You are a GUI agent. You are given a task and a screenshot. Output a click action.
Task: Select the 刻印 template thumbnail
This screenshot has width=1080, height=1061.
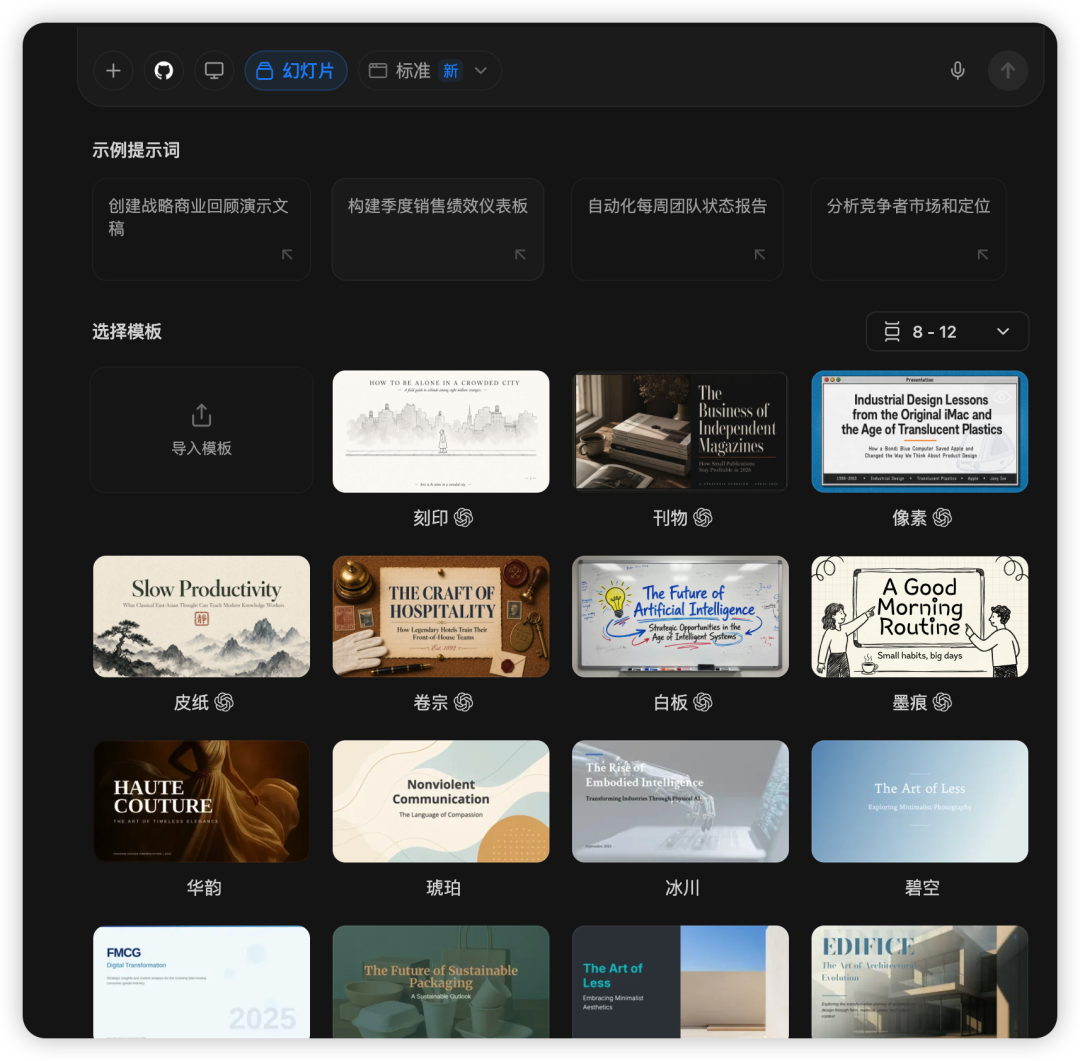tap(441, 431)
